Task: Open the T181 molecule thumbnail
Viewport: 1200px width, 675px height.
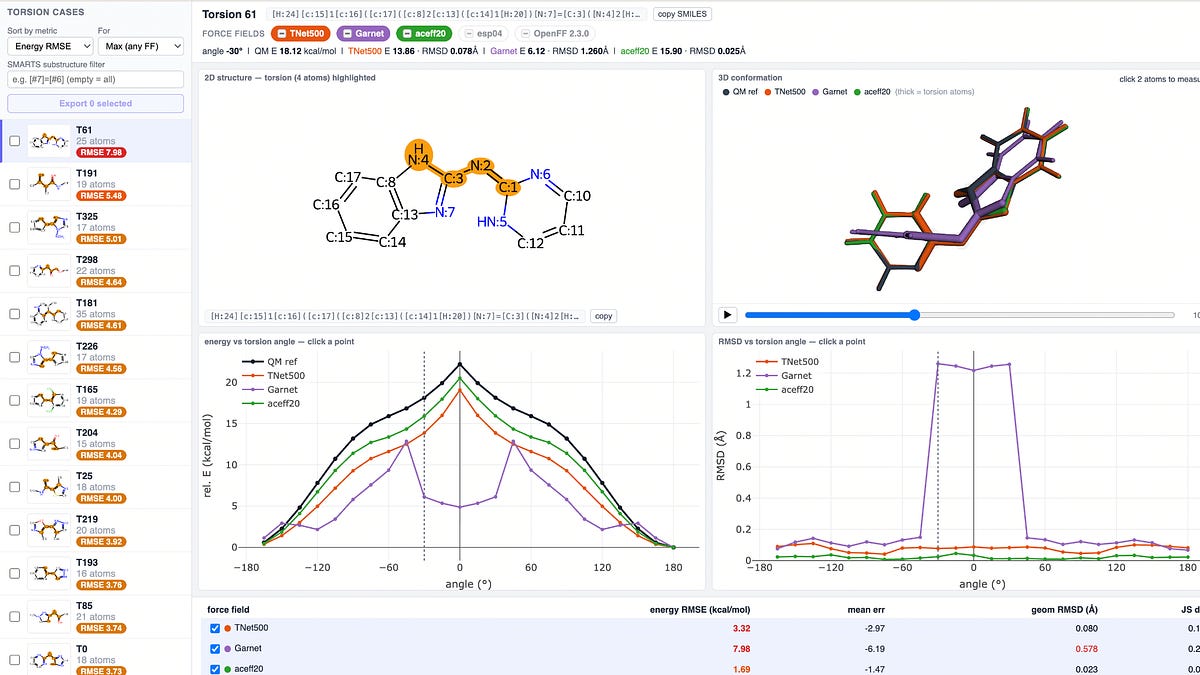Action: pos(49,313)
